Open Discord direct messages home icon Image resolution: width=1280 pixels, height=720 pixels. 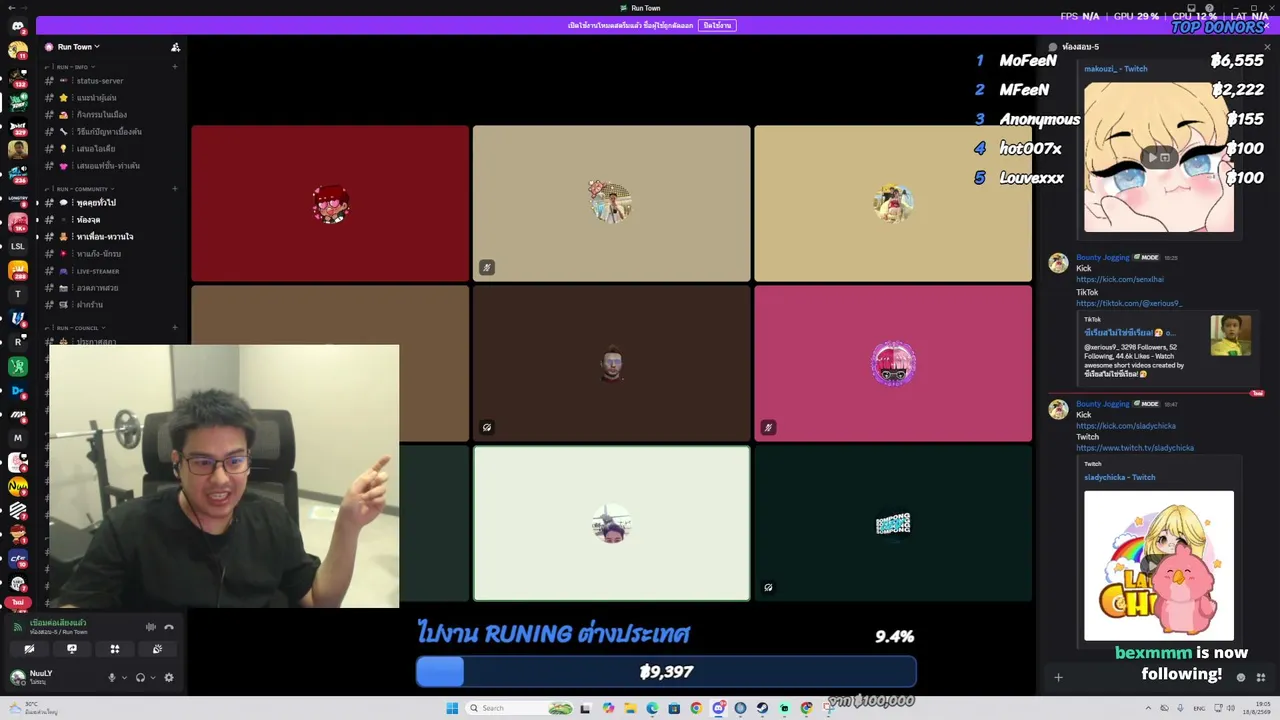tap(17, 26)
